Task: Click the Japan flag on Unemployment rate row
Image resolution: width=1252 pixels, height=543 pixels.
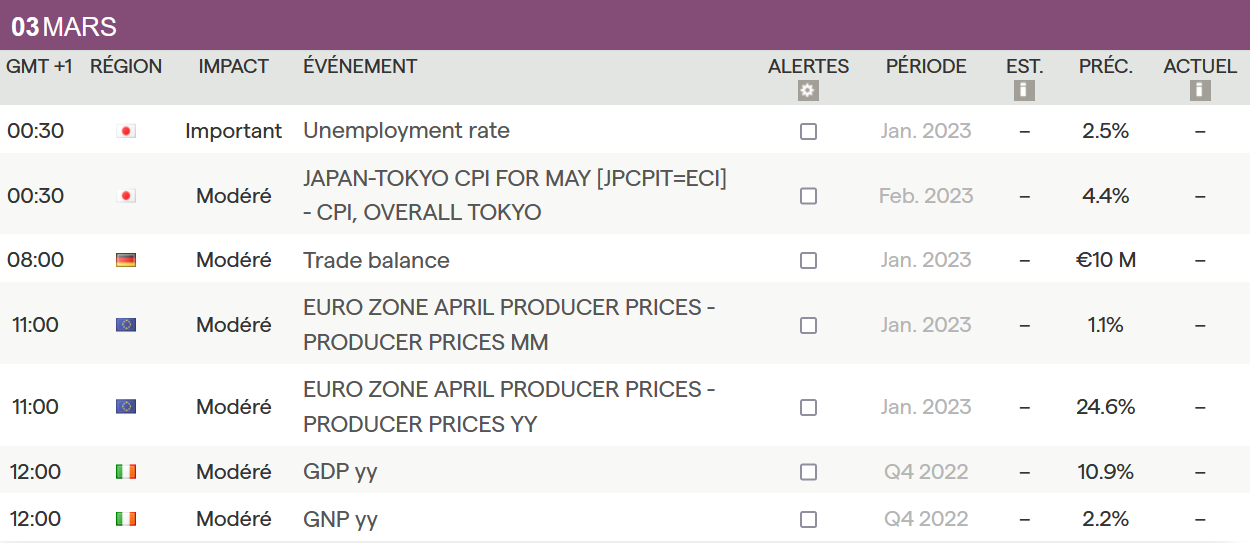Action: coord(126,131)
